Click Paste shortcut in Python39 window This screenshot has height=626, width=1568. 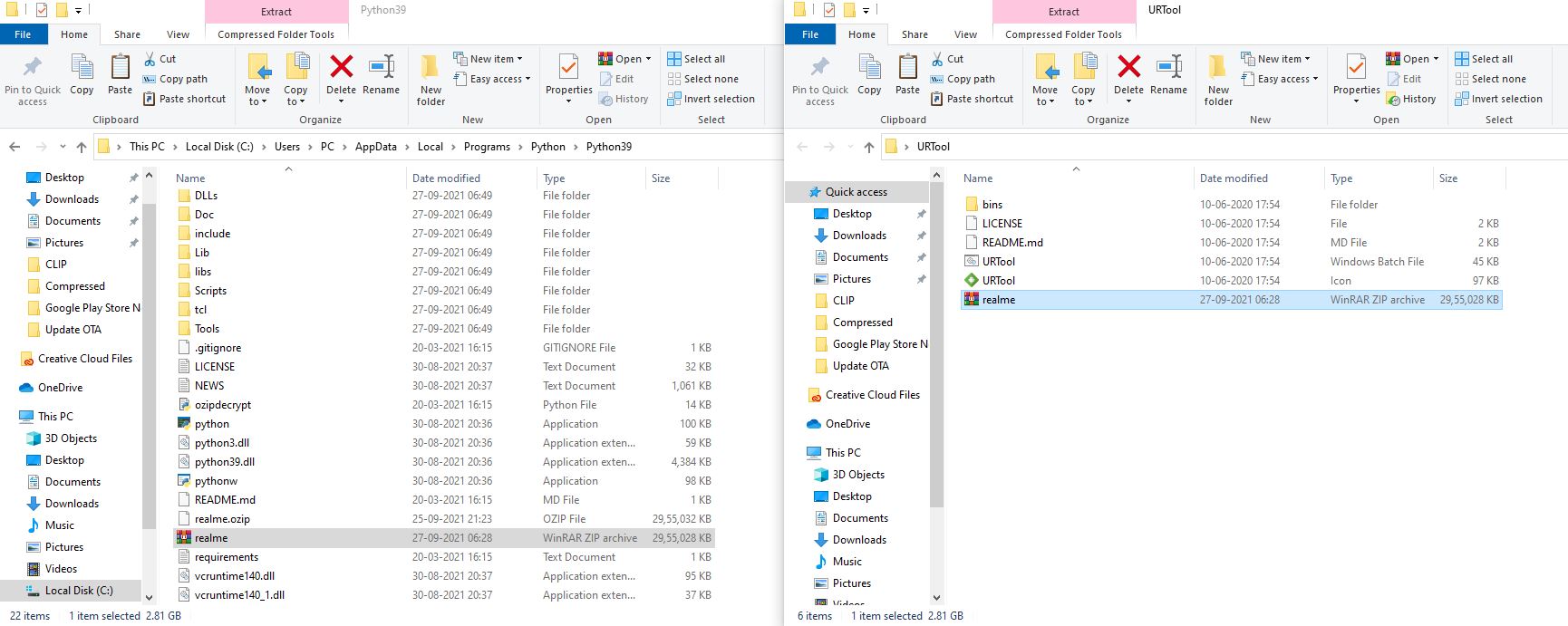pyautogui.click(x=185, y=99)
